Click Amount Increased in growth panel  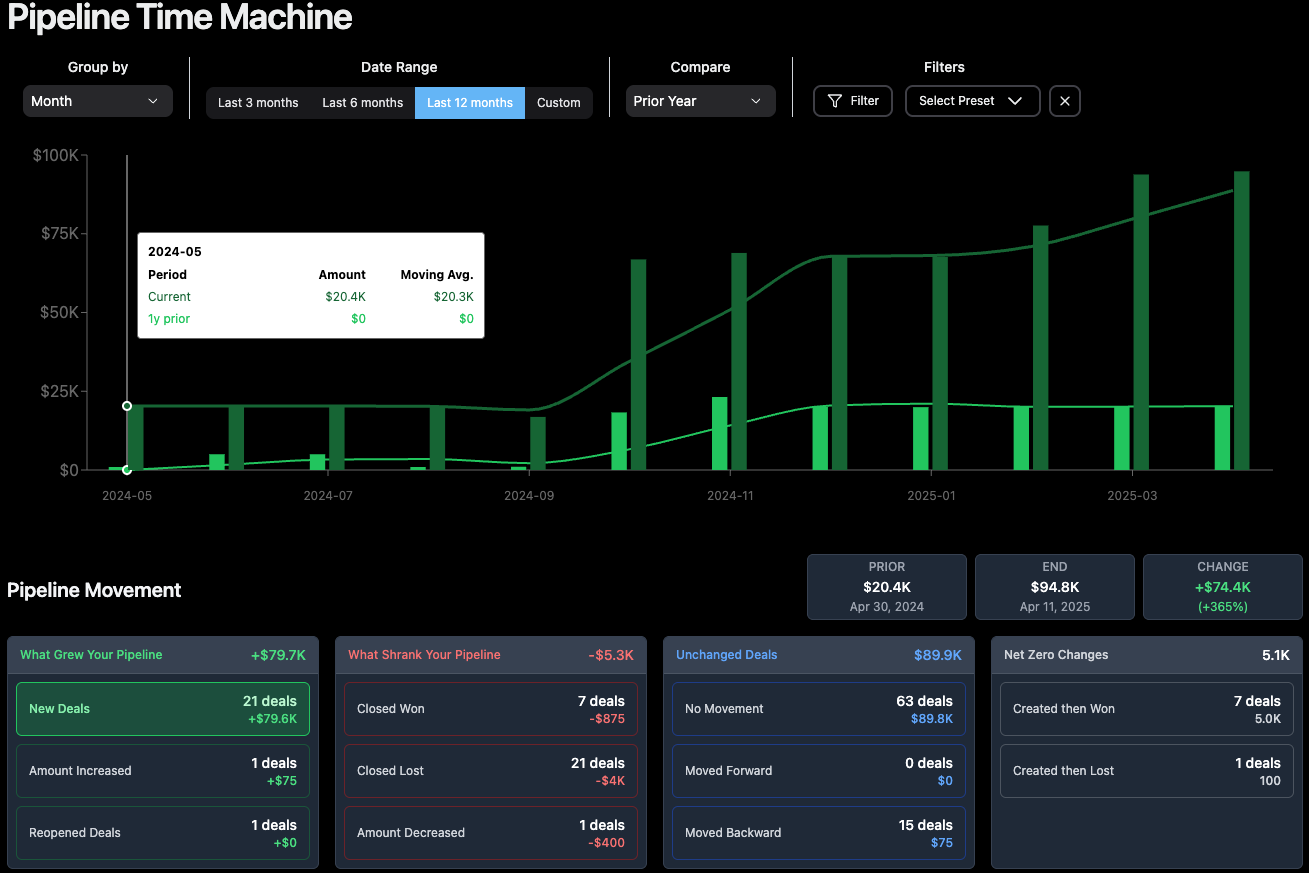(x=162, y=771)
